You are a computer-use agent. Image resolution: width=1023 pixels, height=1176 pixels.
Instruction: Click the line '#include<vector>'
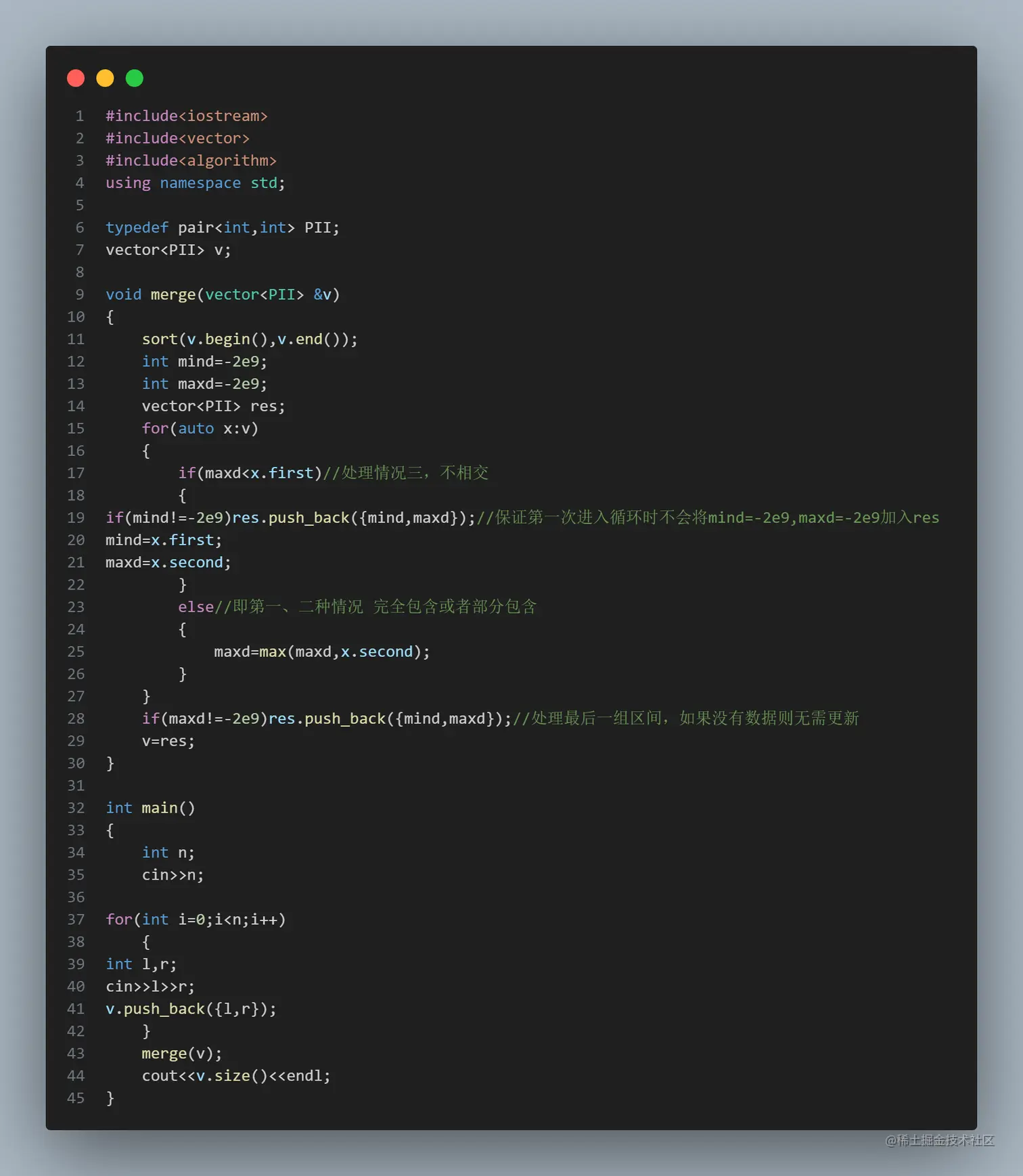click(x=178, y=139)
